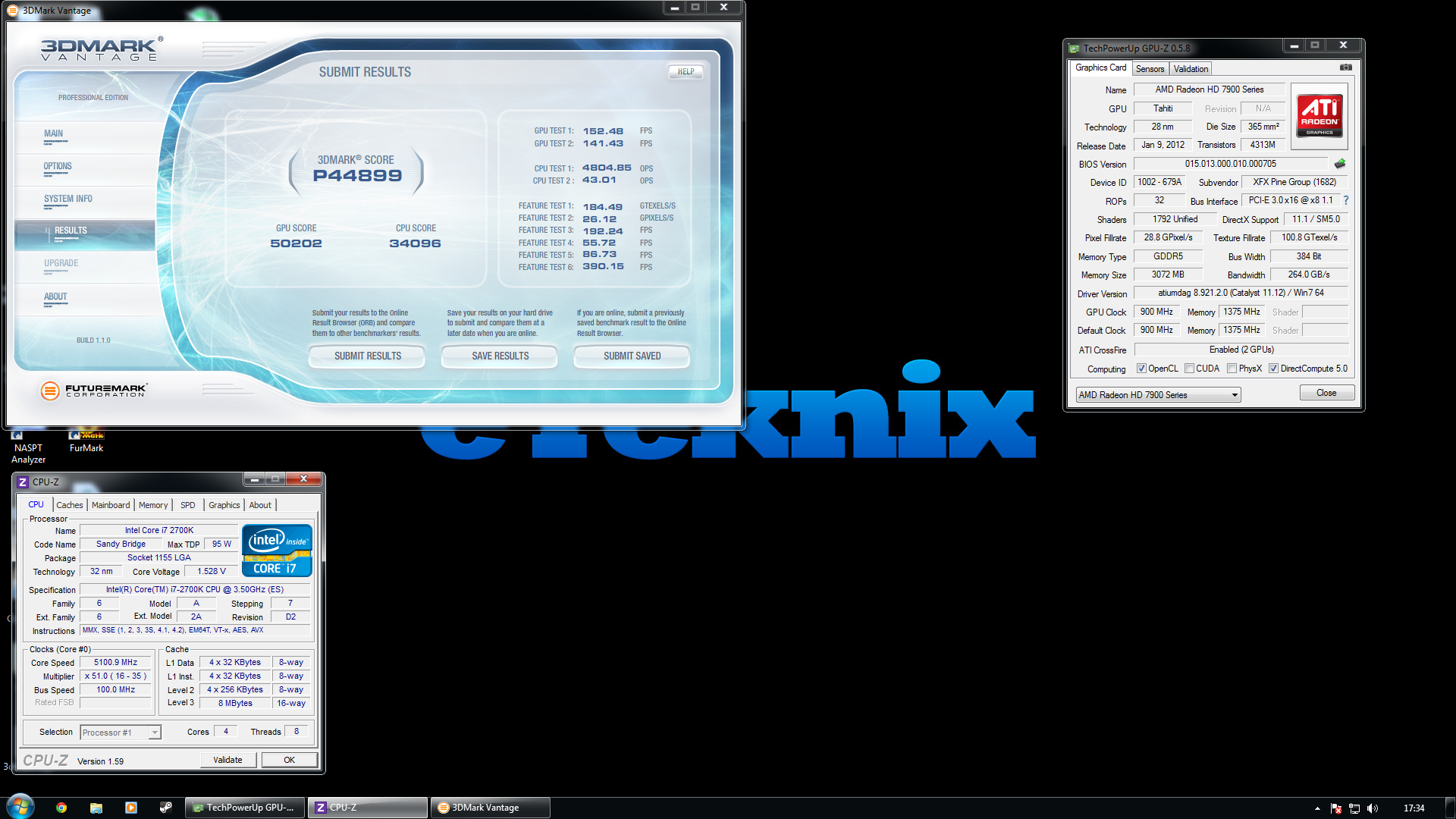Switch to the Mainboard tab in CPU-Z

[x=111, y=505]
